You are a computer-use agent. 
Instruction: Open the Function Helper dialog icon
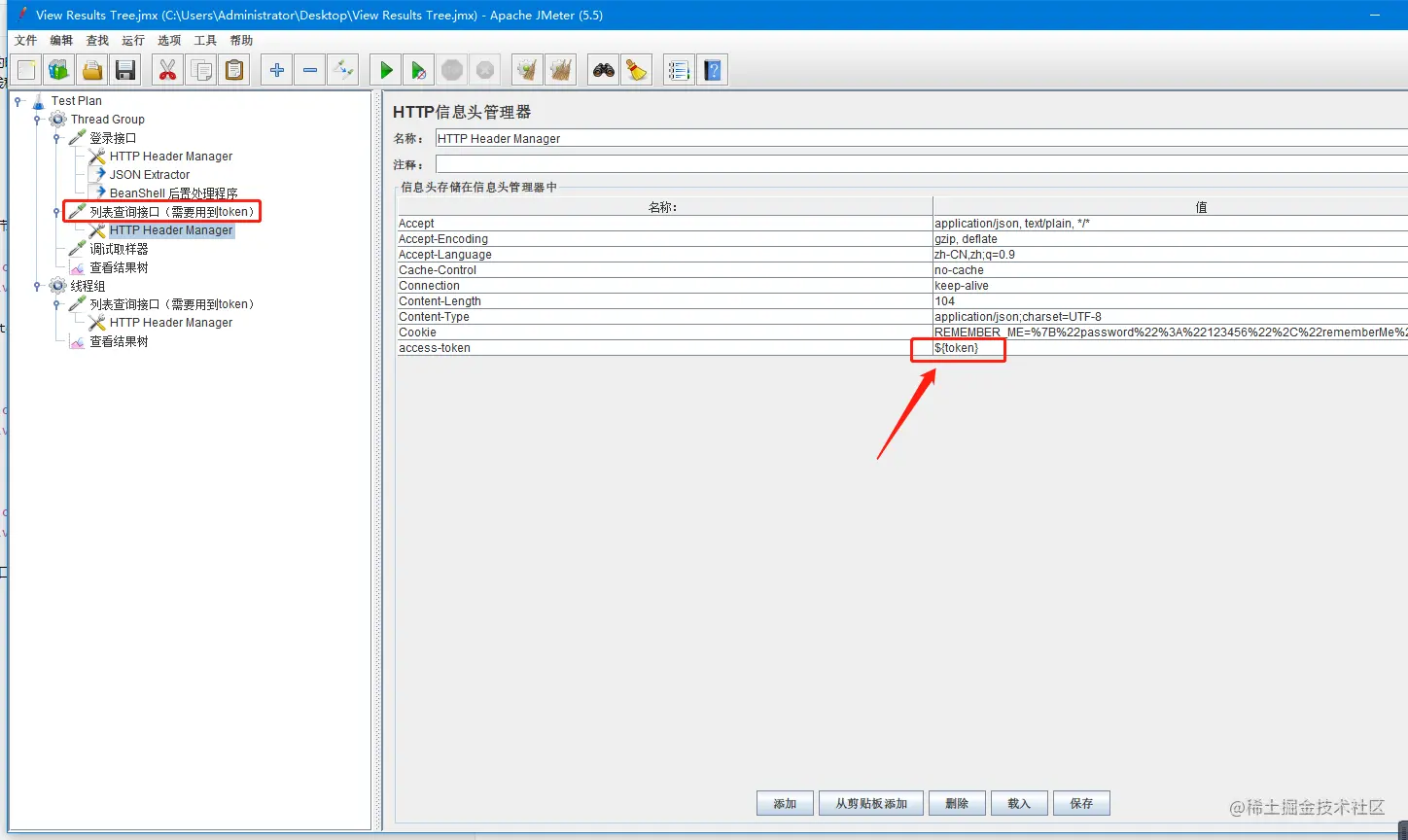680,70
